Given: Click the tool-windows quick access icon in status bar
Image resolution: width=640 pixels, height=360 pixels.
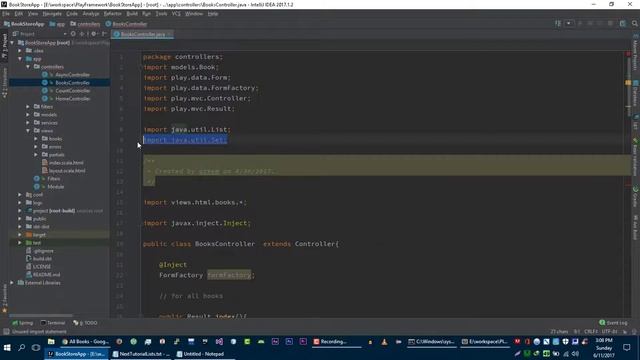Looking at the screenshot, I should coord(6,332).
